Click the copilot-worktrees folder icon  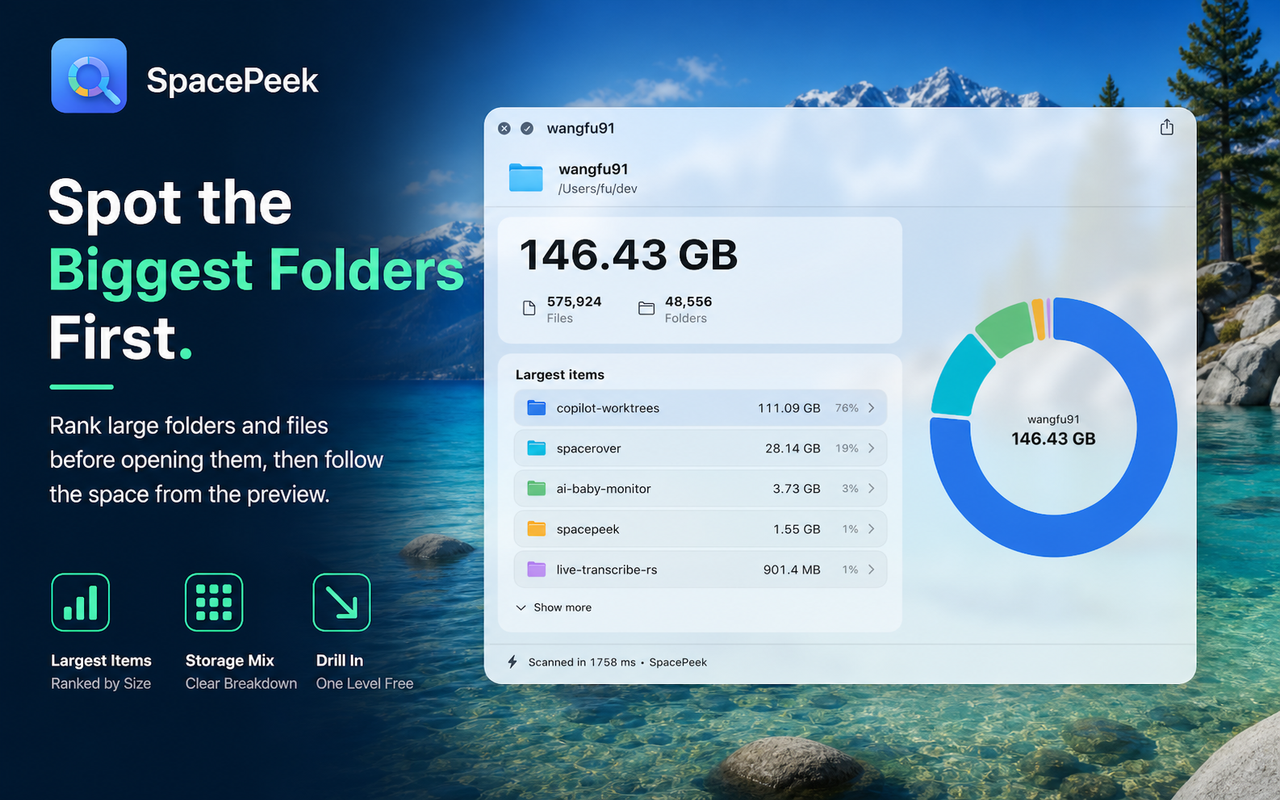click(536, 408)
